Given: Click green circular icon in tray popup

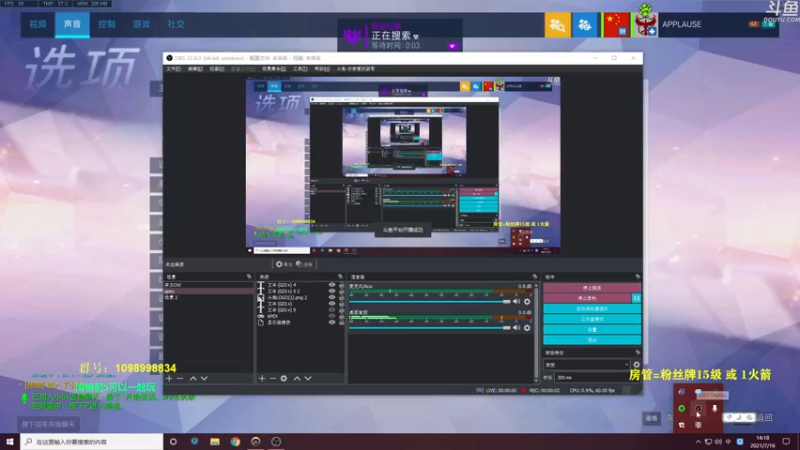Looking at the screenshot, I should [682, 408].
